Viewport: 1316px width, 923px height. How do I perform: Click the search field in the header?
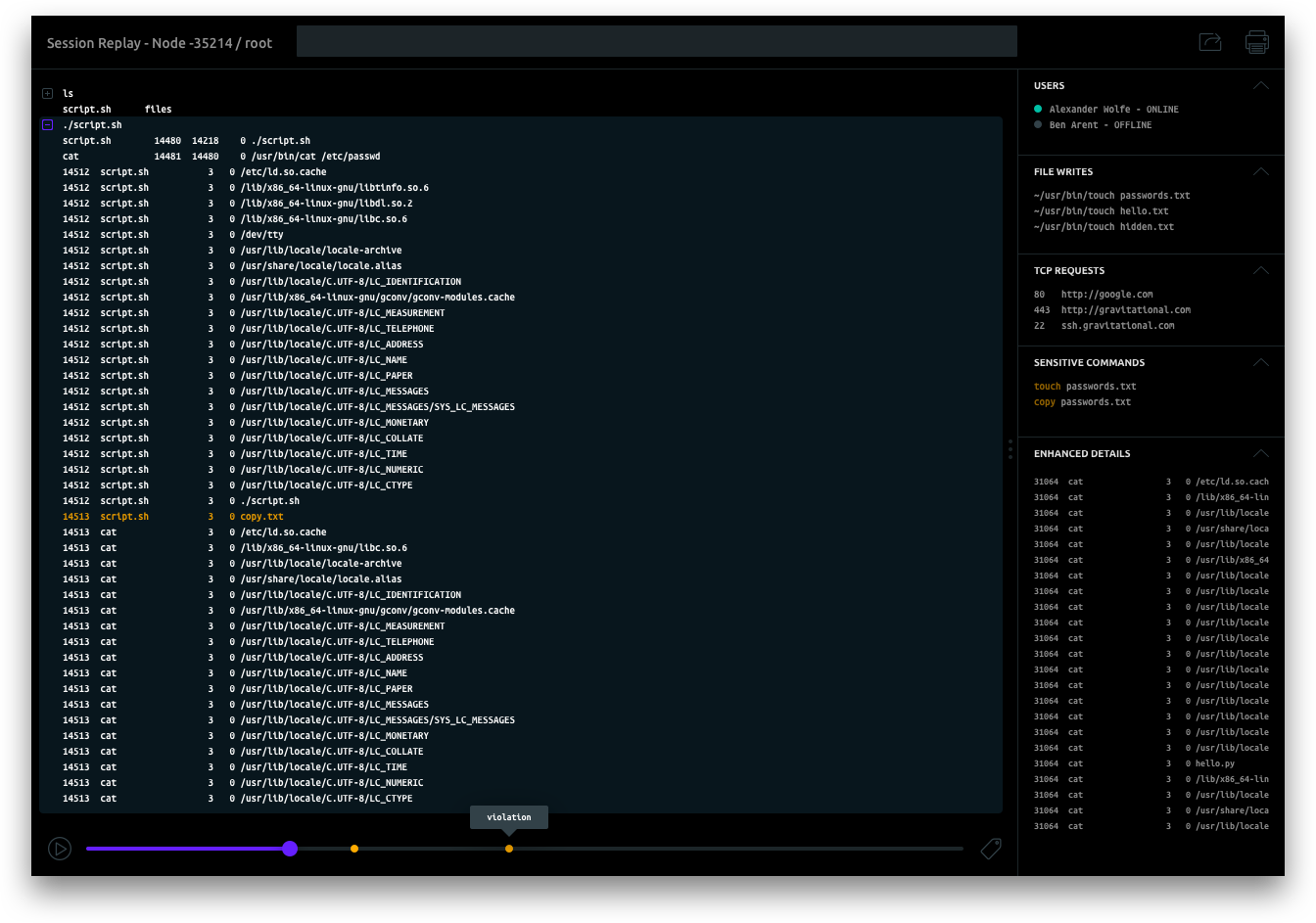[656, 42]
